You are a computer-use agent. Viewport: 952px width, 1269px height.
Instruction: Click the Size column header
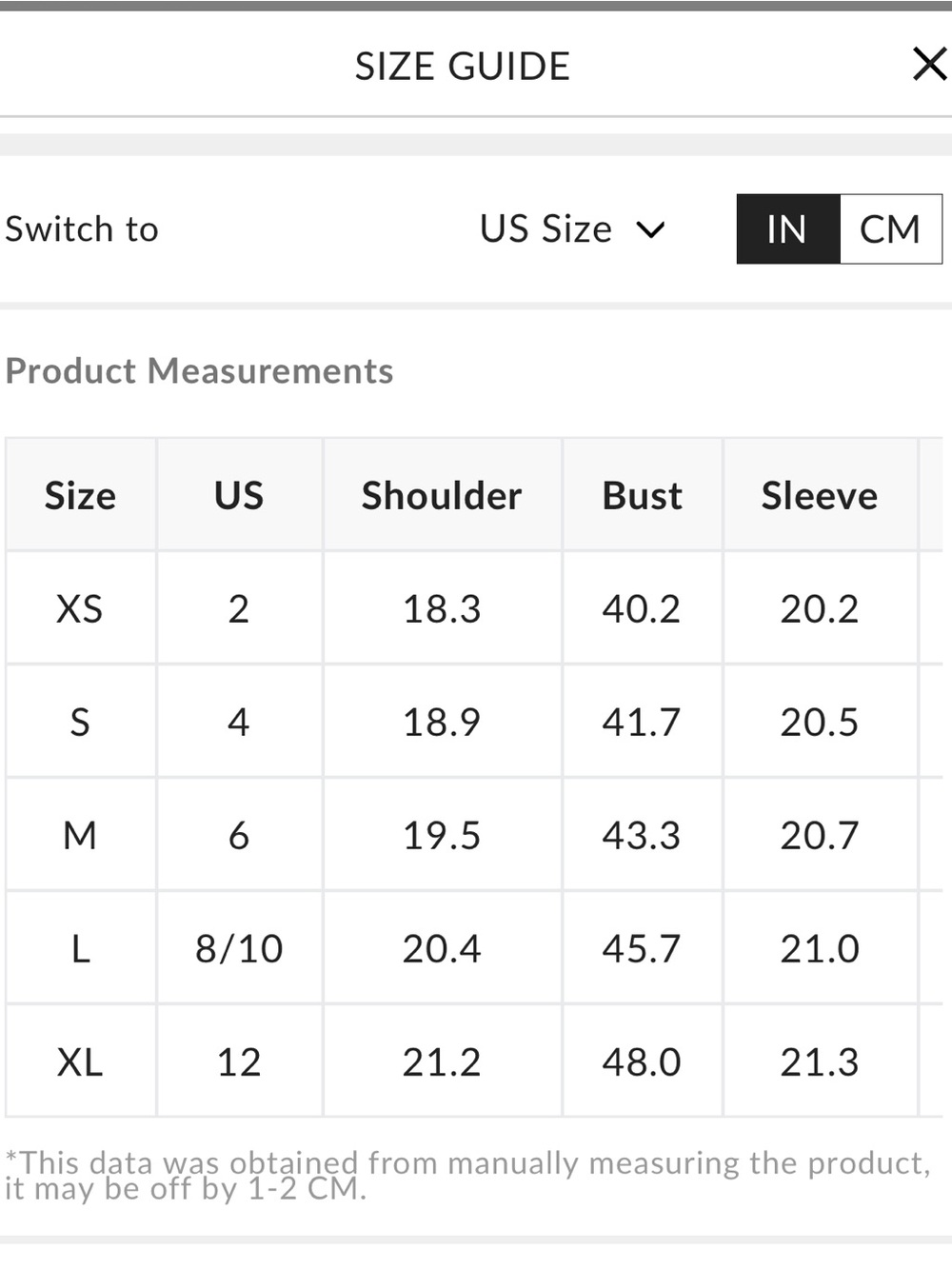80,496
